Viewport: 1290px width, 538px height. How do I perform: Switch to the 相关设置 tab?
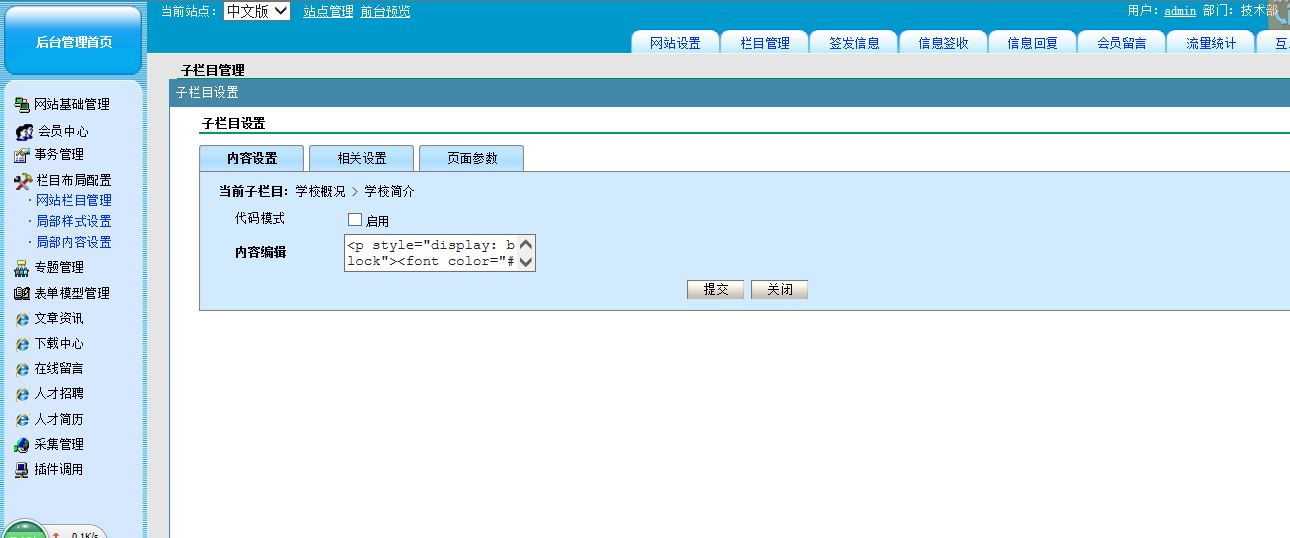pyautogui.click(x=361, y=159)
